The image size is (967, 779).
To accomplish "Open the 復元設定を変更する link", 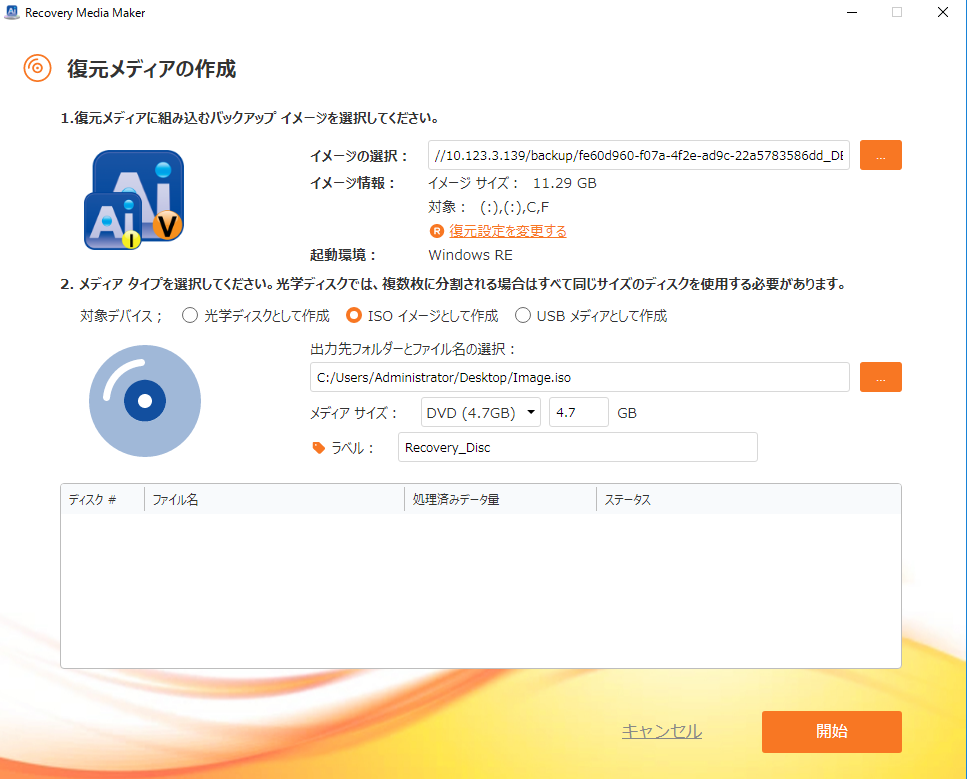I will coord(508,231).
